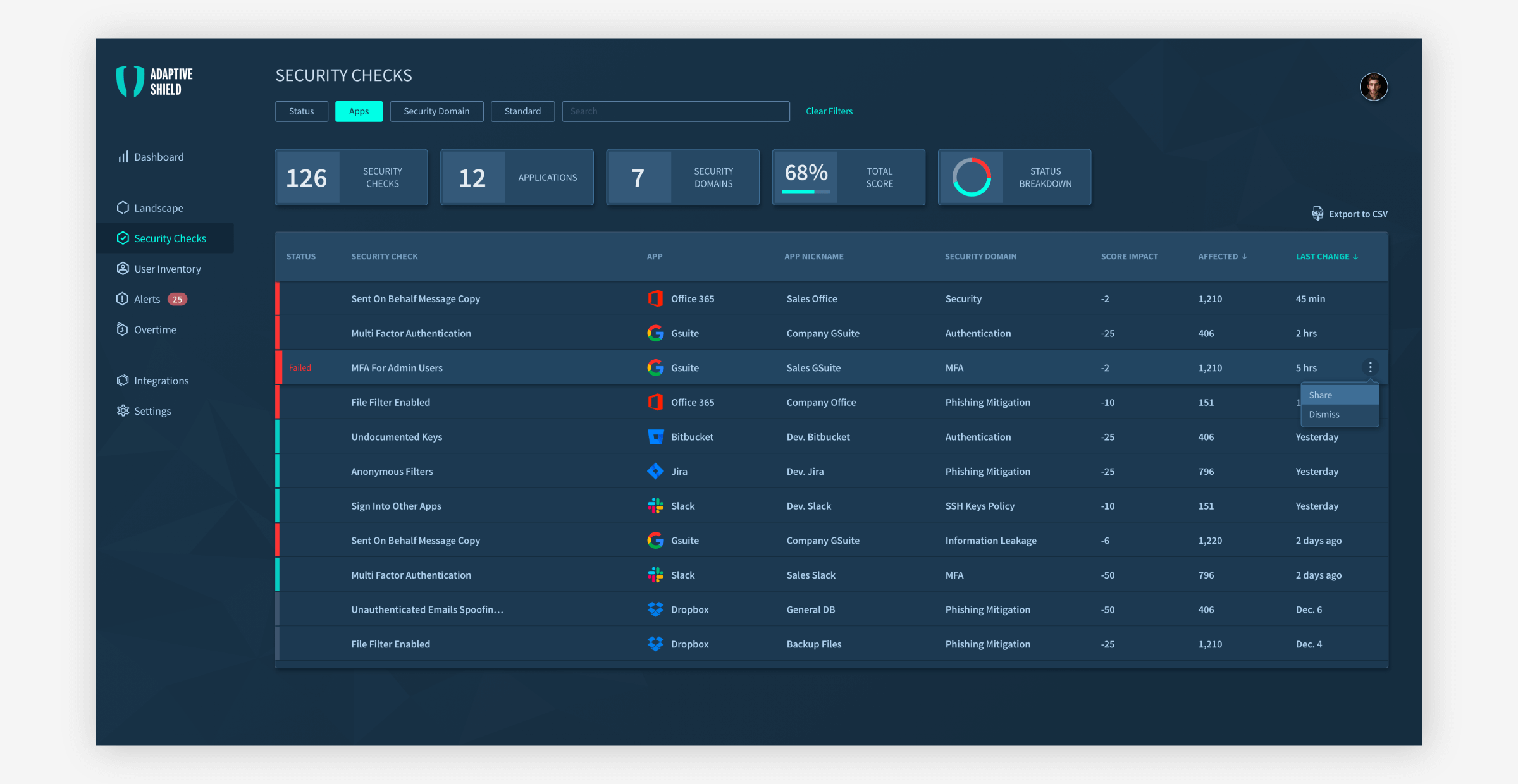The height and width of the screenshot is (784, 1518).
Task: Open Settings via the gear icon
Action: click(123, 411)
